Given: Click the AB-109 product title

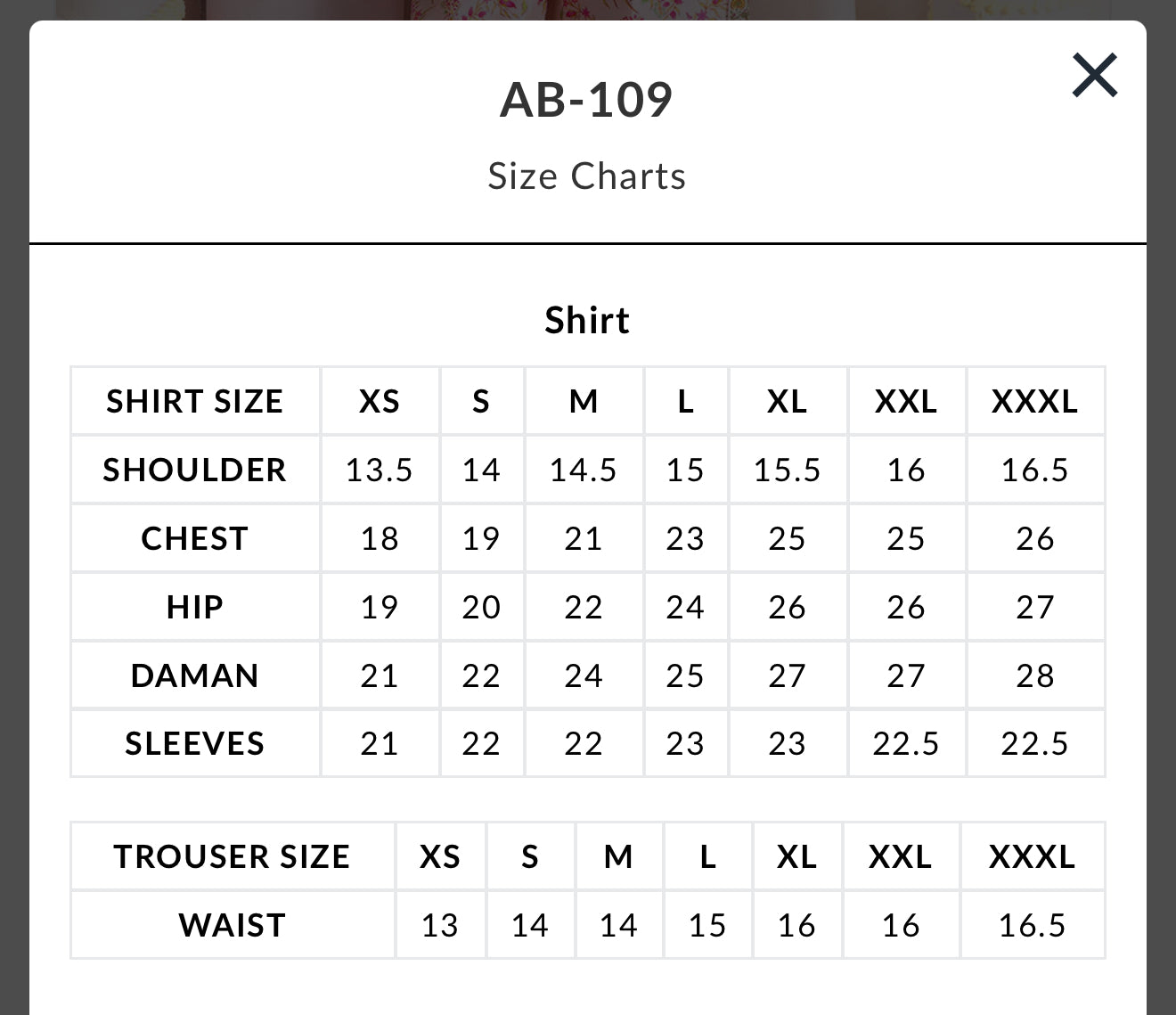Looking at the screenshot, I should (586, 99).
